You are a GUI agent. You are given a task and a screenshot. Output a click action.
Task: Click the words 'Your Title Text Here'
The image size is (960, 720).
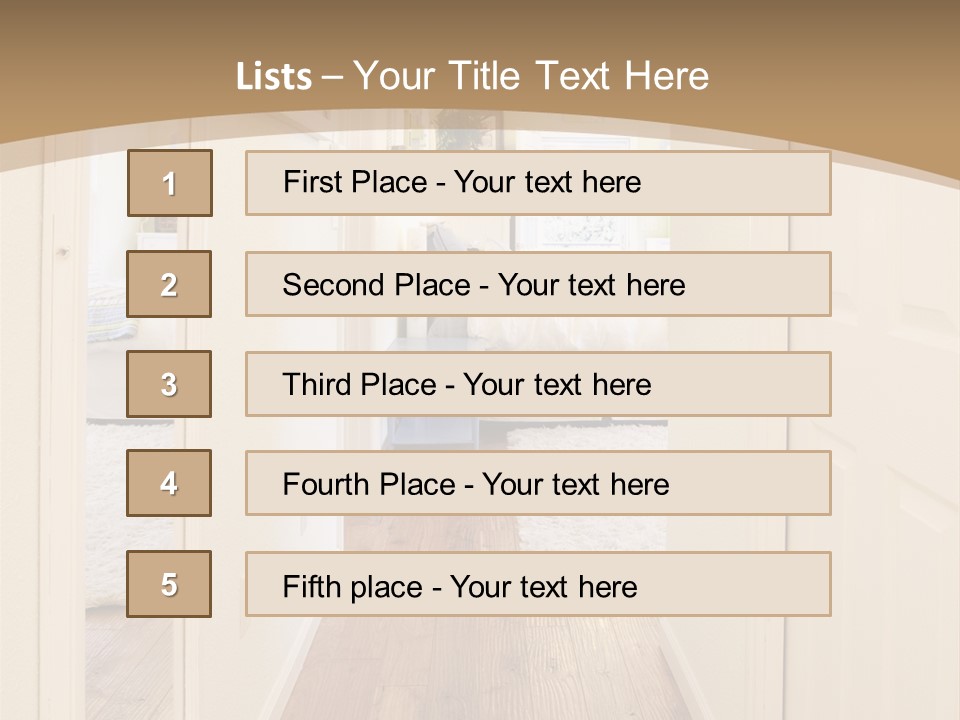(531, 76)
